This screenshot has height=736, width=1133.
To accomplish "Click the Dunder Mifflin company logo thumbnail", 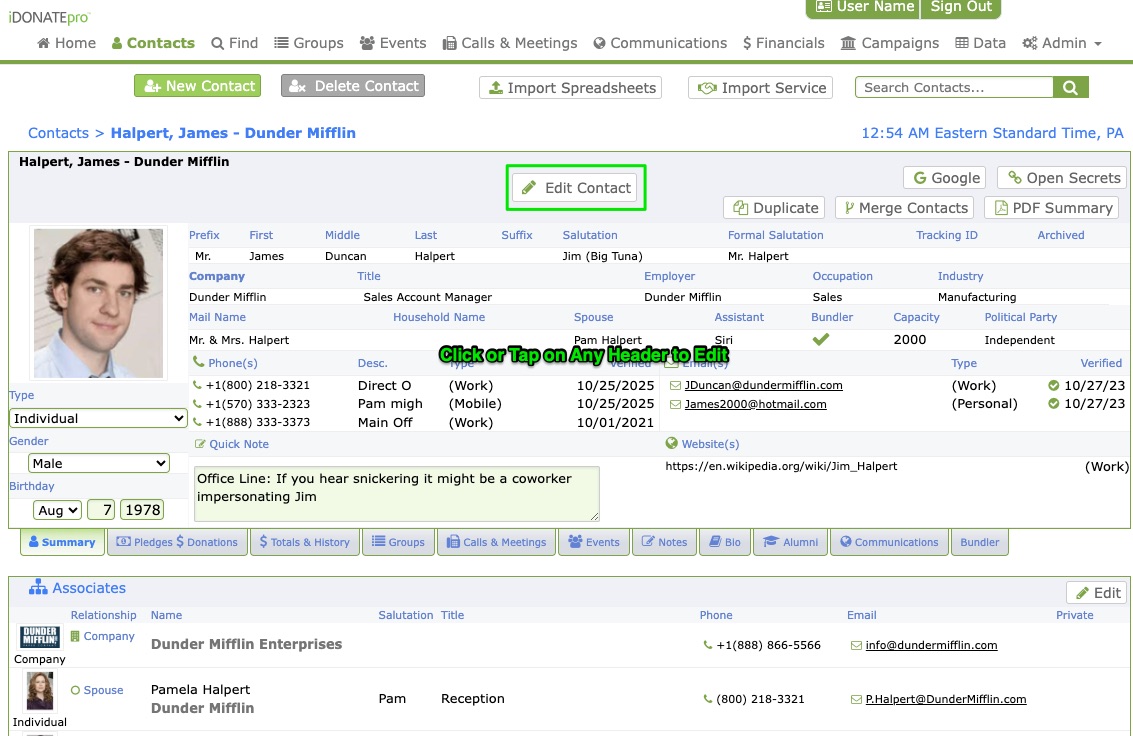I will [x=40, y=636].
